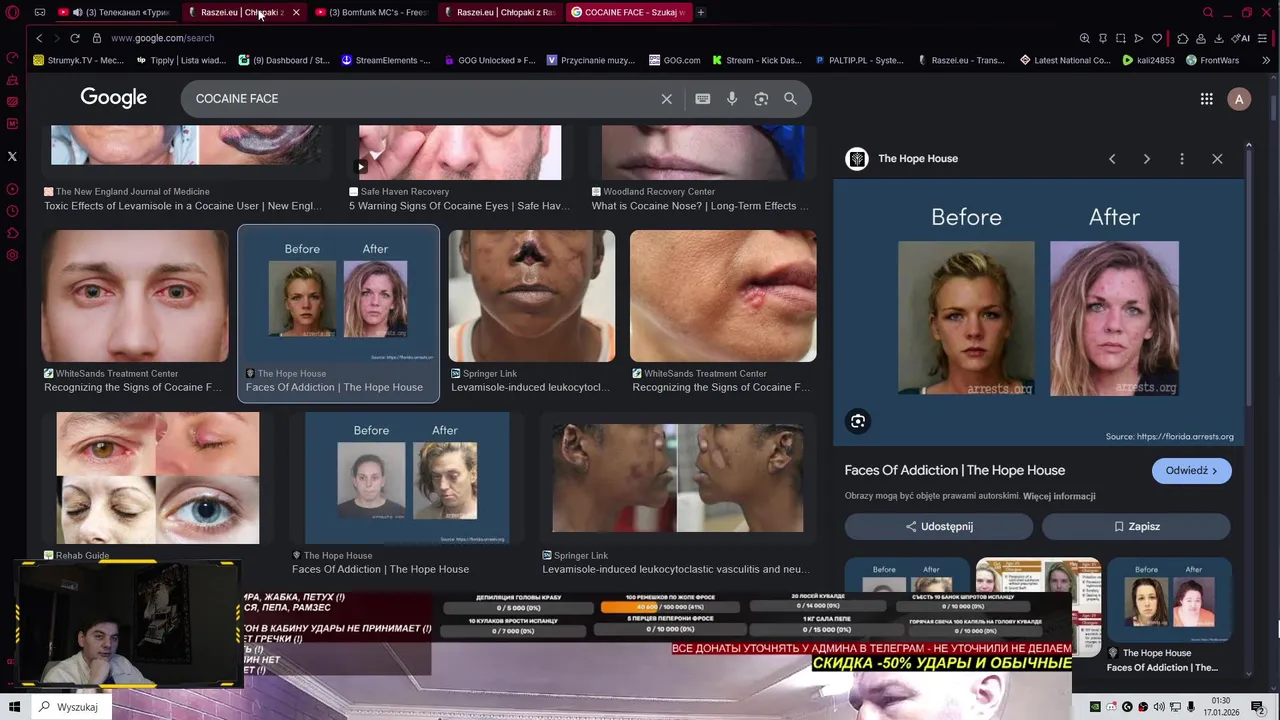Open downloads icon in toolbar

pos(1218,38)
